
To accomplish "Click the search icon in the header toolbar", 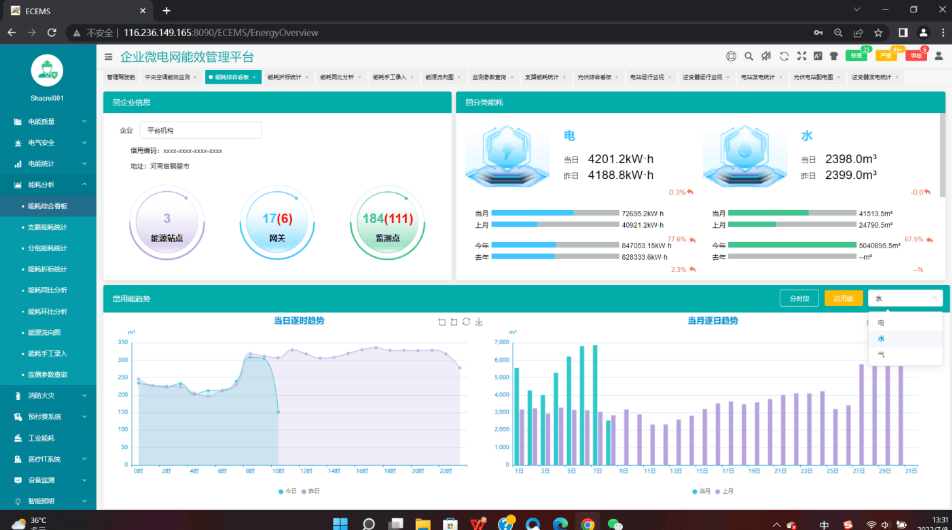I will tap(747, 56).
